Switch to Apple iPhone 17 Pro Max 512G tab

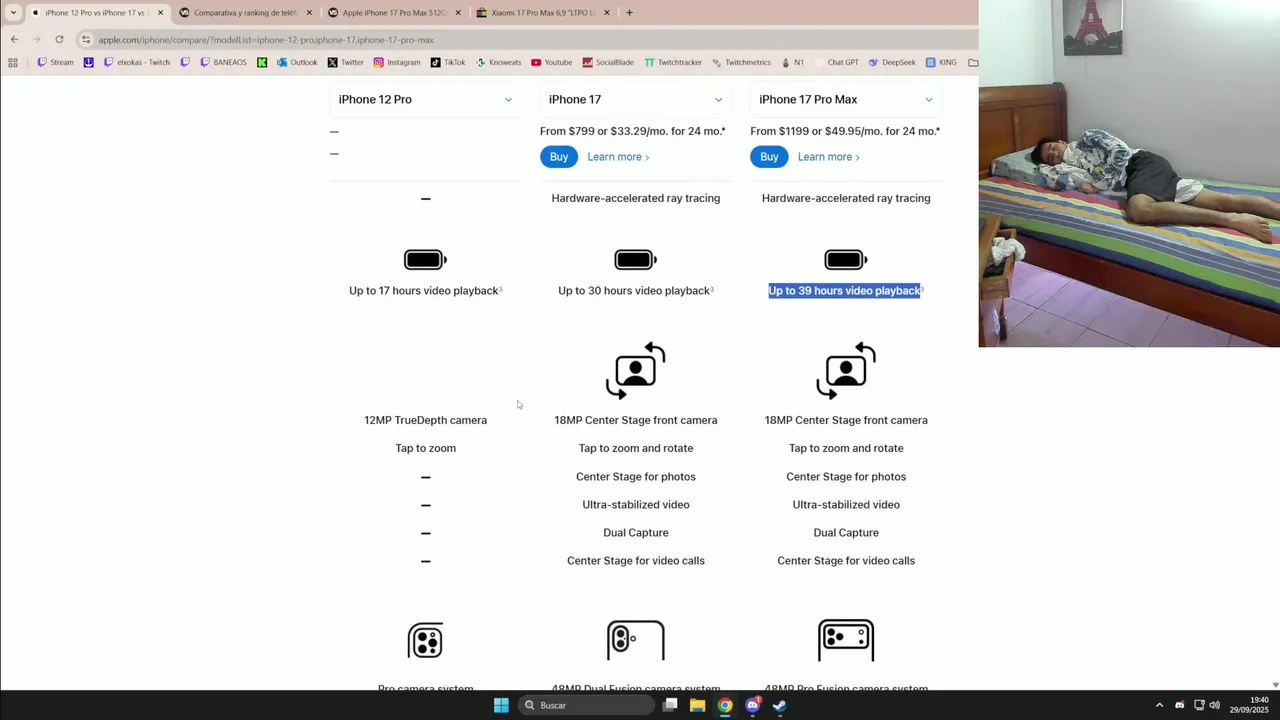coord(394,13)
